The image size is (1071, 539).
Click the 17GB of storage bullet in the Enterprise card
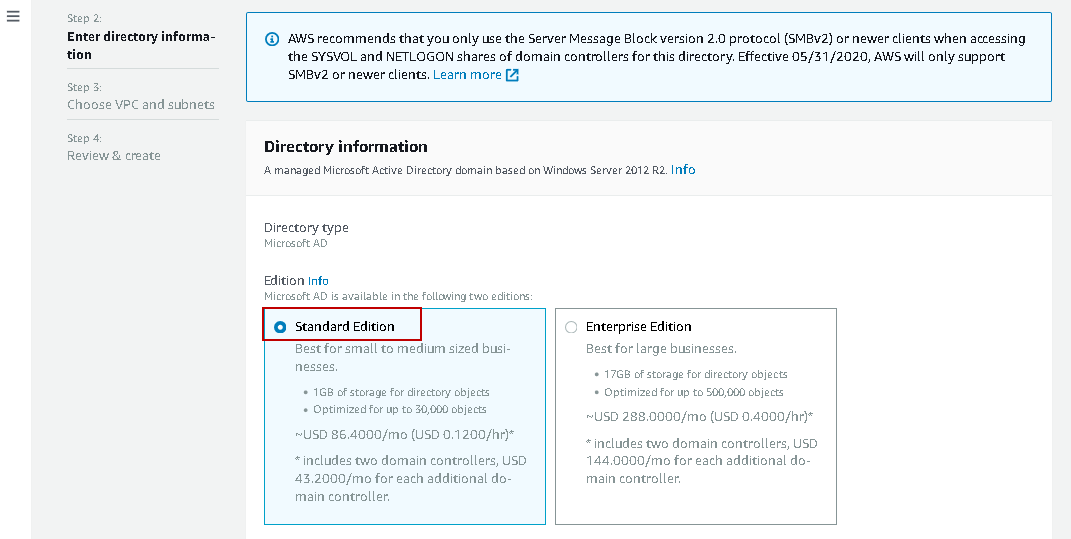click(695, 374)
